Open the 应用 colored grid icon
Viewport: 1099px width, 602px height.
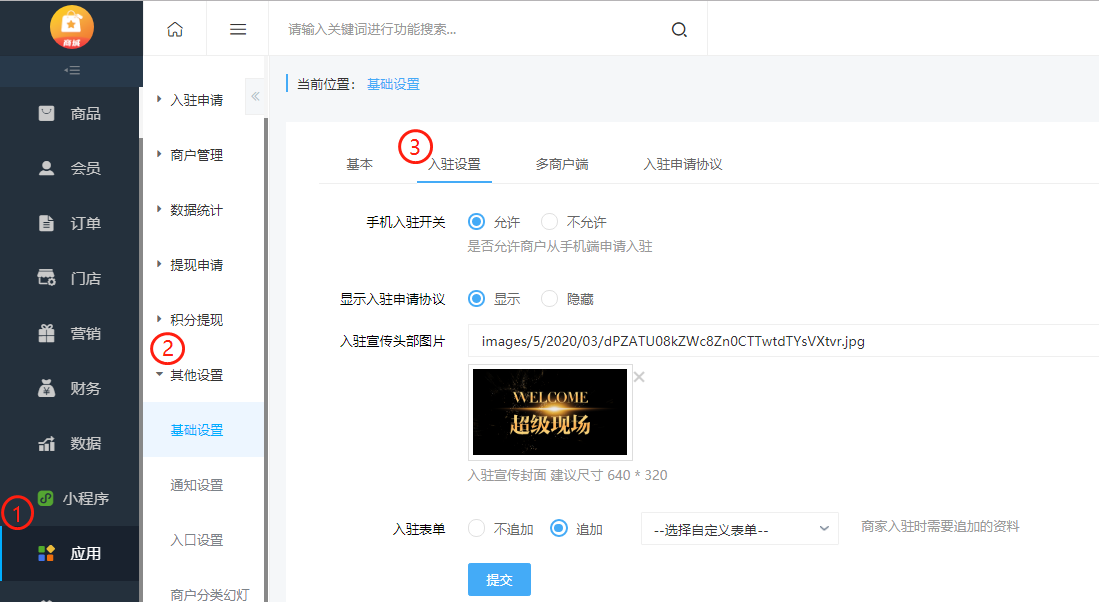46,554
